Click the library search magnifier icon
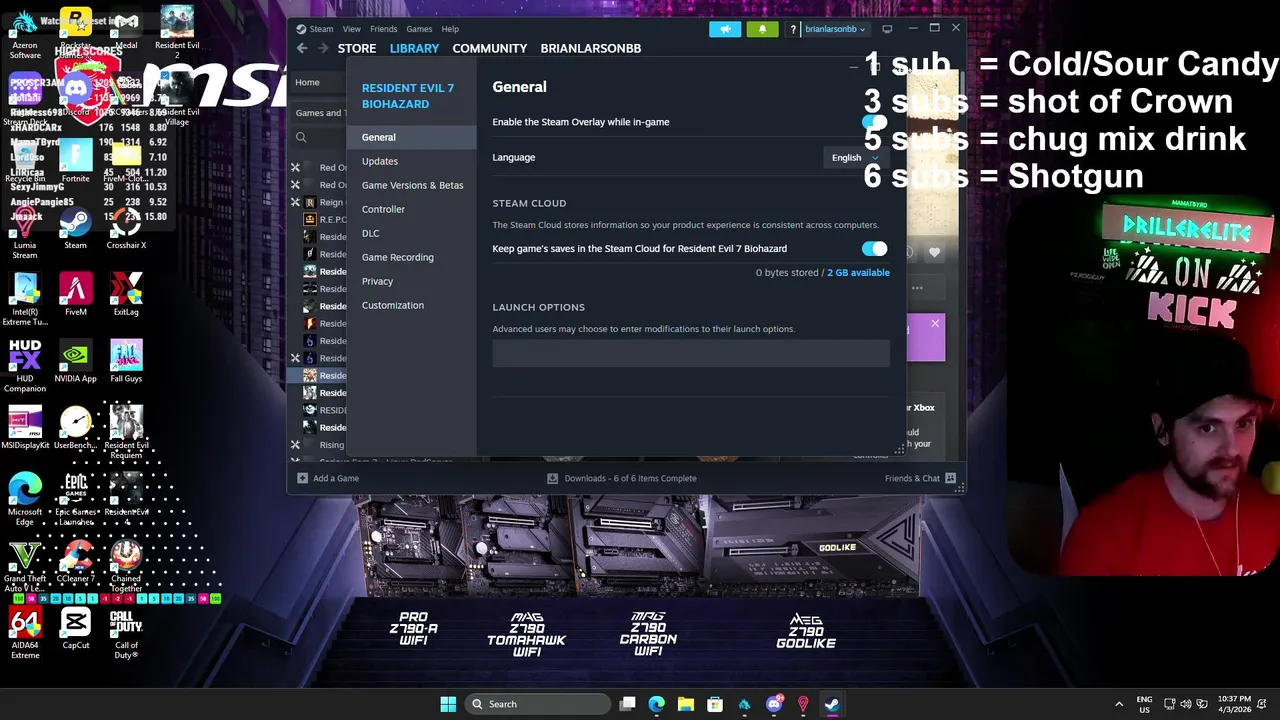The height and width of the screenshot is (720, 1280). point(301,138)
